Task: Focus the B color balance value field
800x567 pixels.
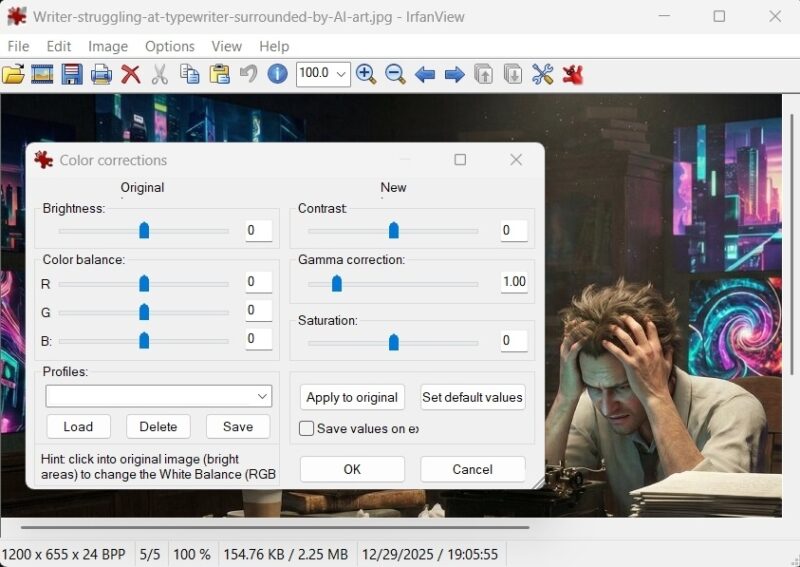Action: 259,339
